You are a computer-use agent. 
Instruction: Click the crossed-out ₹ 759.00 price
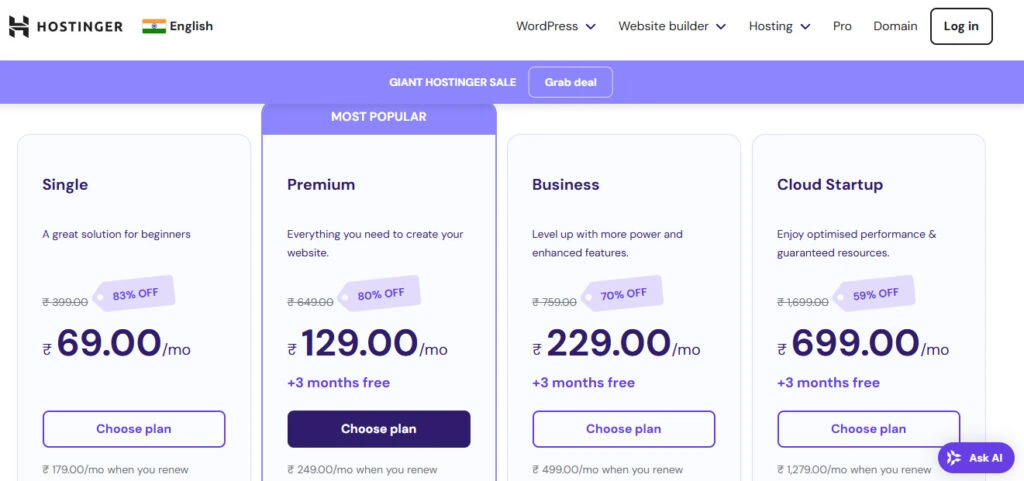coord(554,302)
